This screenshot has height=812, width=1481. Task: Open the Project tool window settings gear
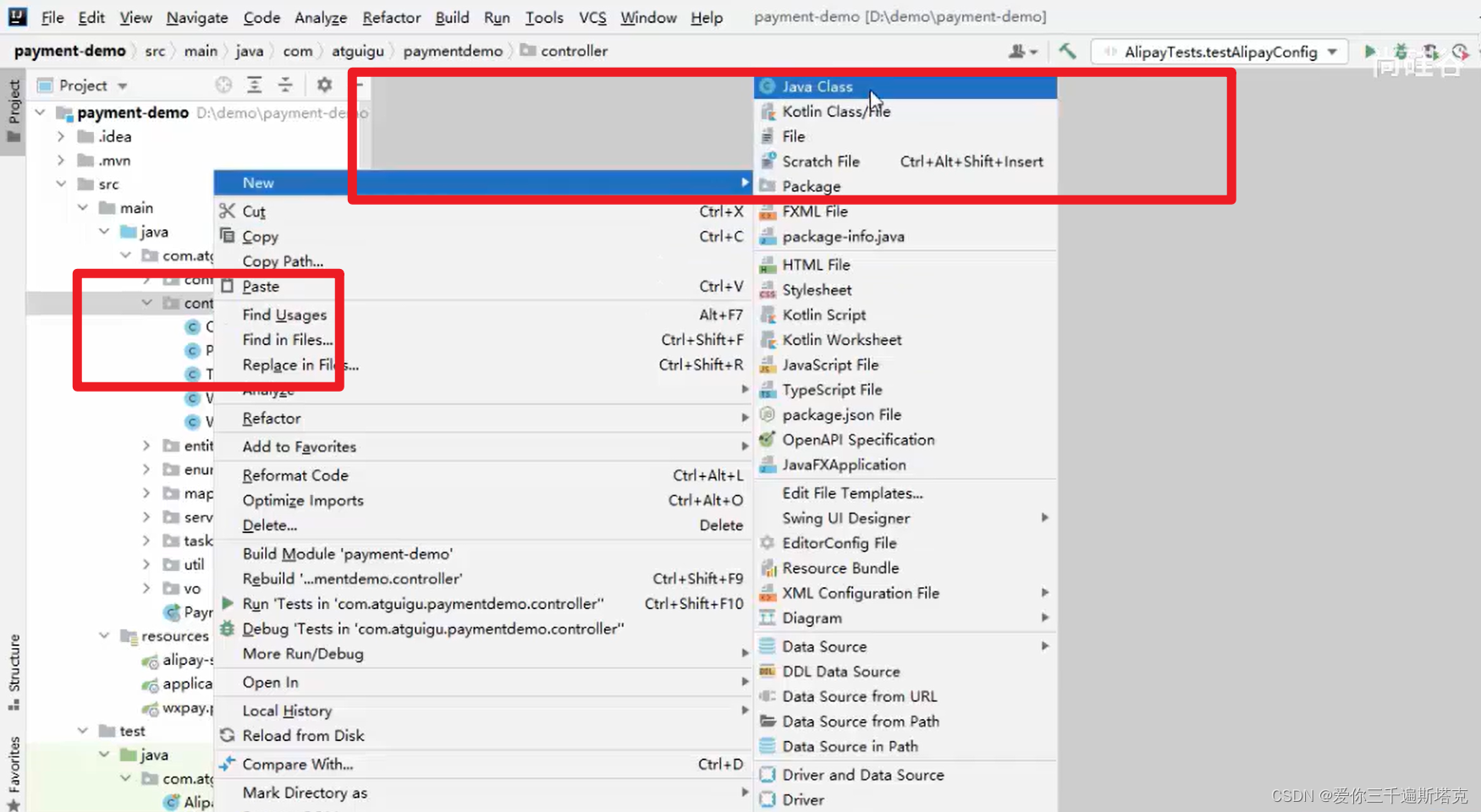pos(324,85)
